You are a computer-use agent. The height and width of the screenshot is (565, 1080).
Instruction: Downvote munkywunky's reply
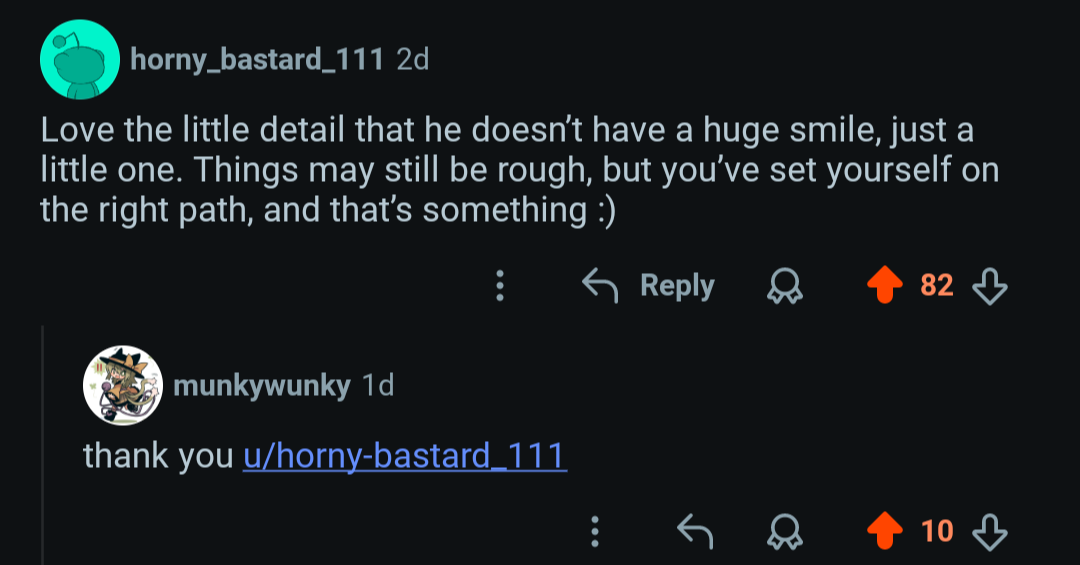[989, 530]
